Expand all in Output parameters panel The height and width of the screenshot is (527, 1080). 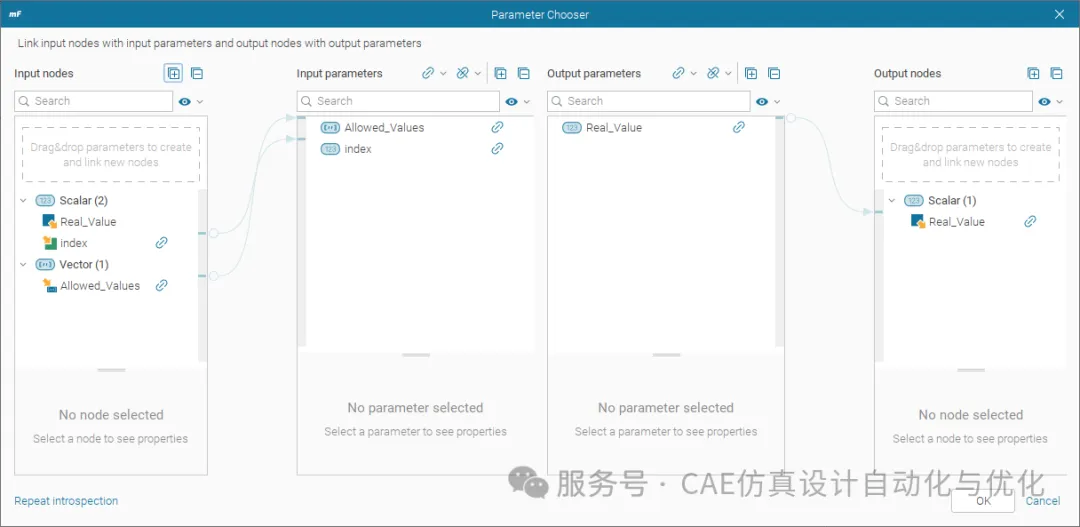(x=751, y=73)
